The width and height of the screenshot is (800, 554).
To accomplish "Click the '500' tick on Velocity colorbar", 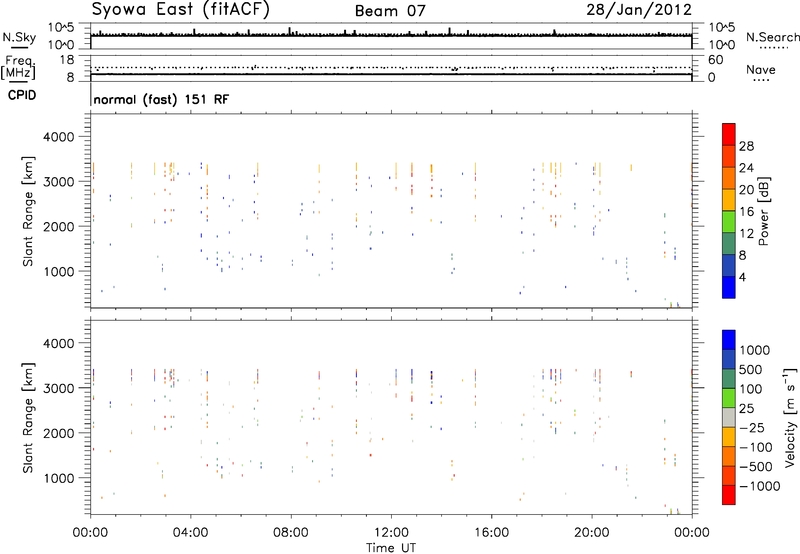I will pyautogui.click(x=751, y=370).
